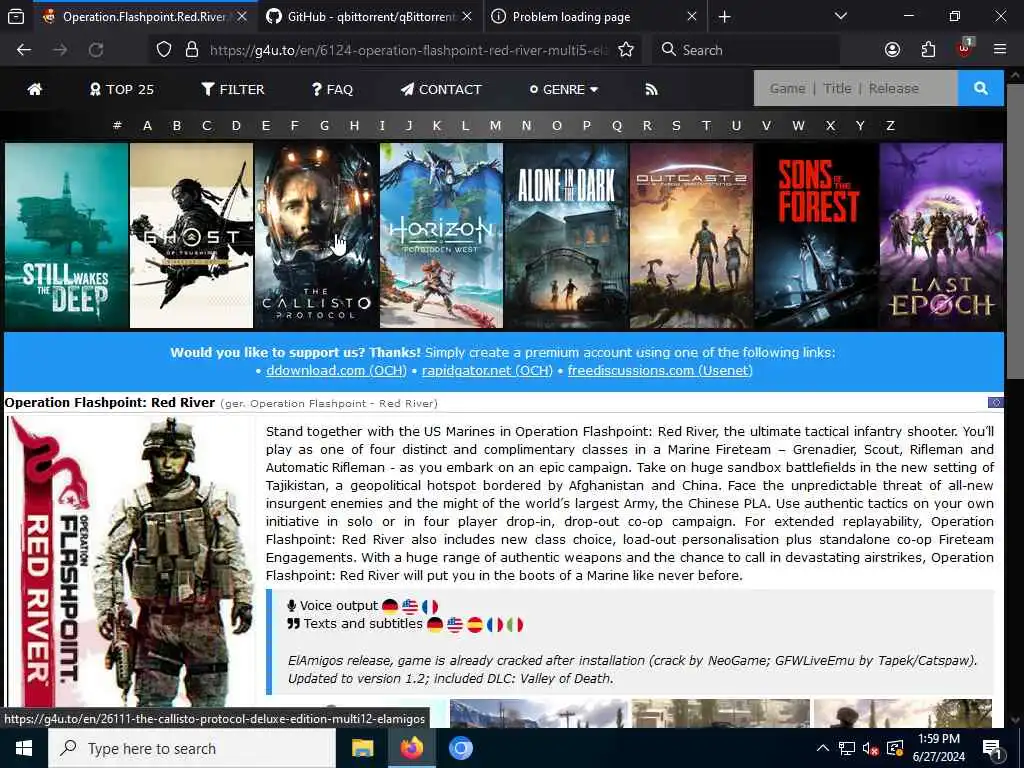Open Horizon Forbidden West cover

click(x=441, y=235)
